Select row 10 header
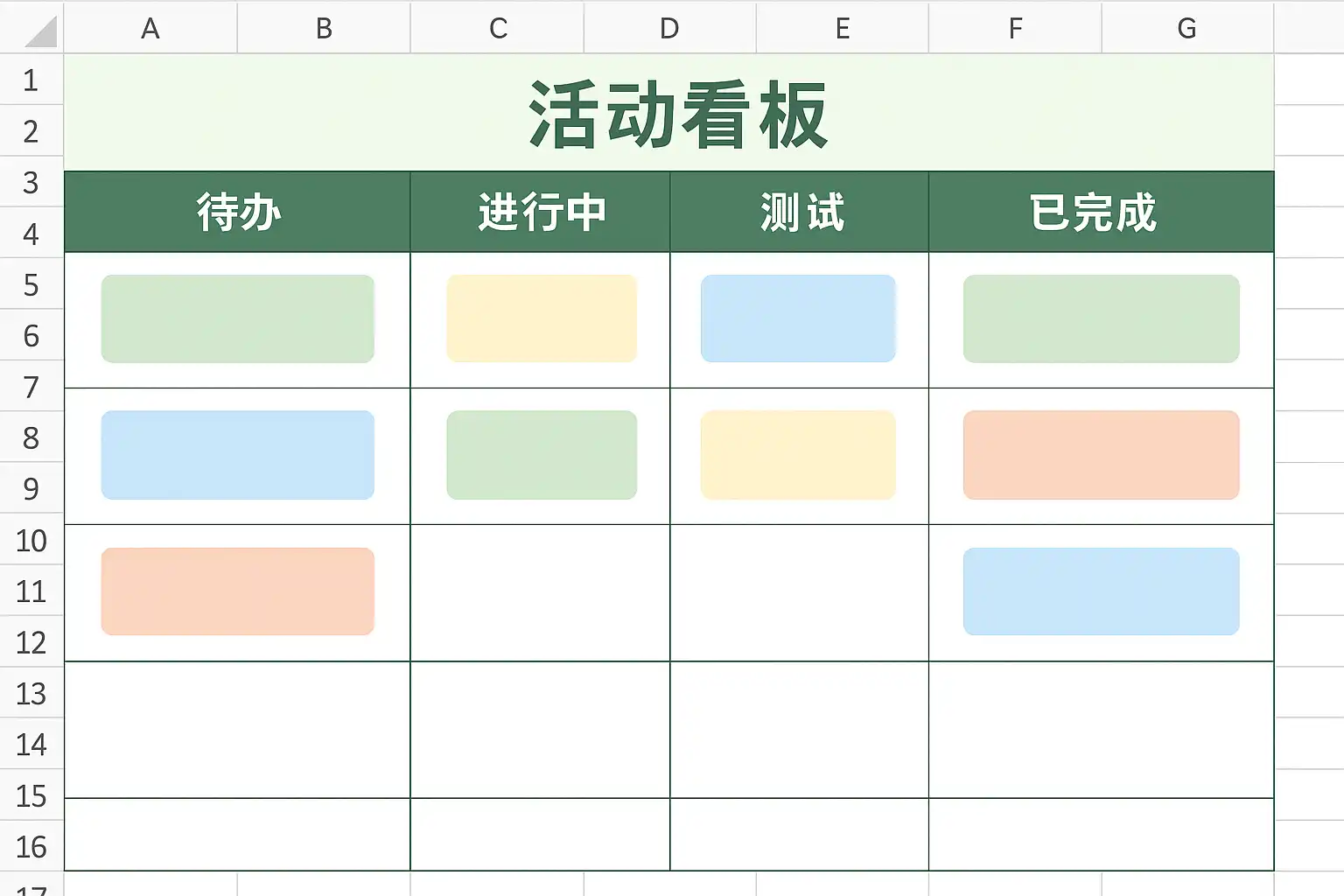This screenshot has height=896, width=1344. coord(31,541)
